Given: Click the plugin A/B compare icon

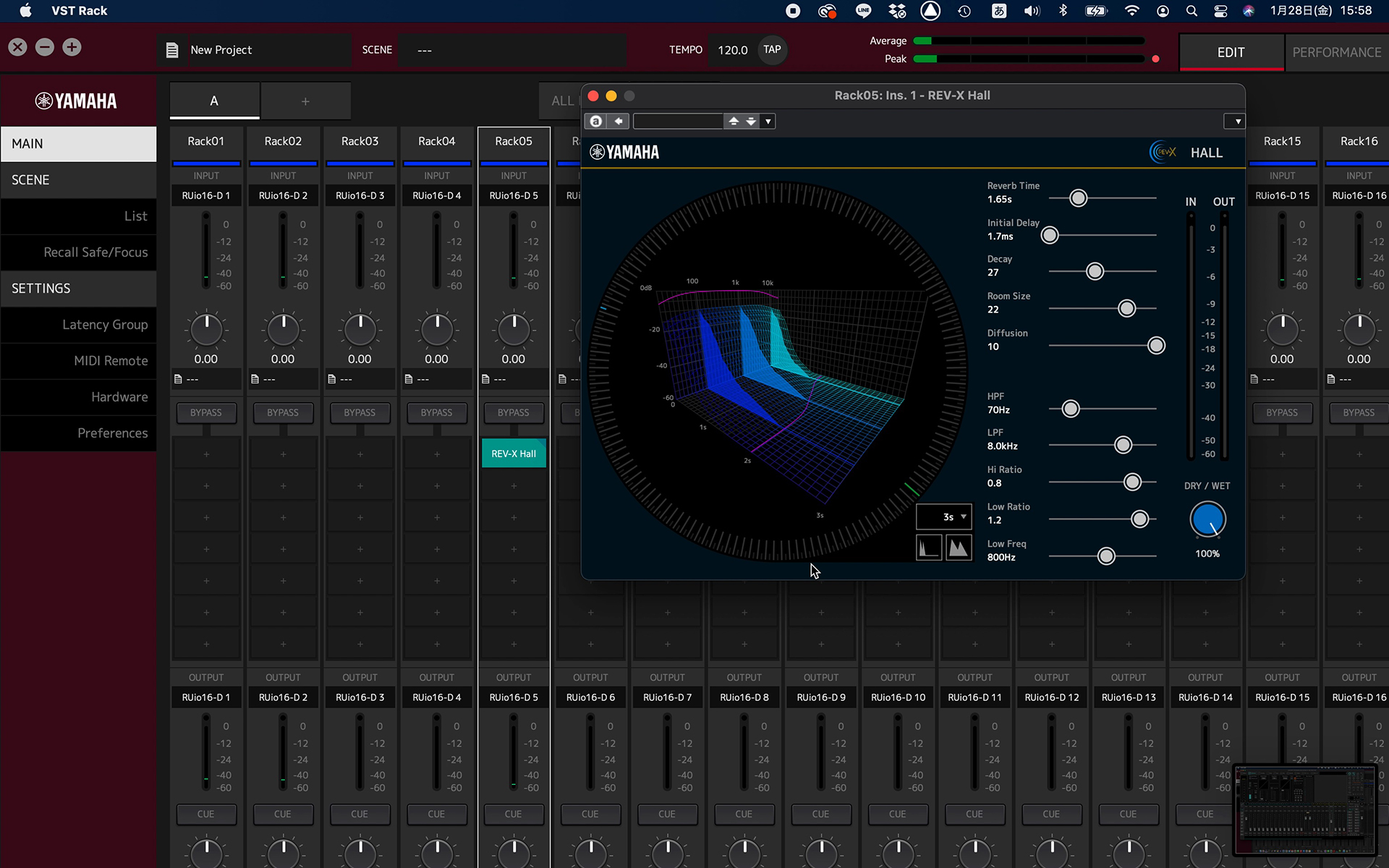Looking at the screenshot, I should click(x=596, y=122).
